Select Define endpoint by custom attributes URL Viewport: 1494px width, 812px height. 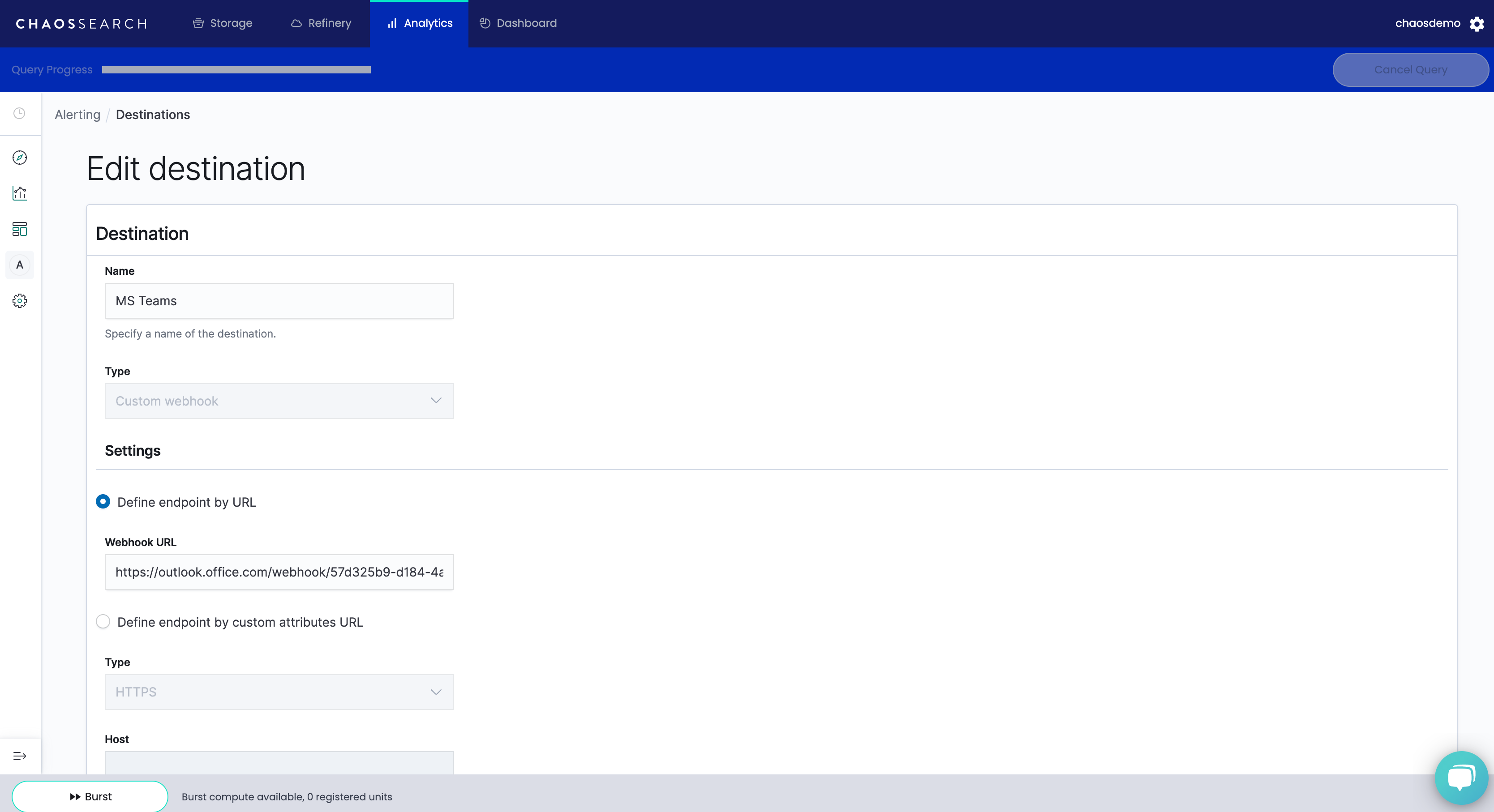pos(103,621)
